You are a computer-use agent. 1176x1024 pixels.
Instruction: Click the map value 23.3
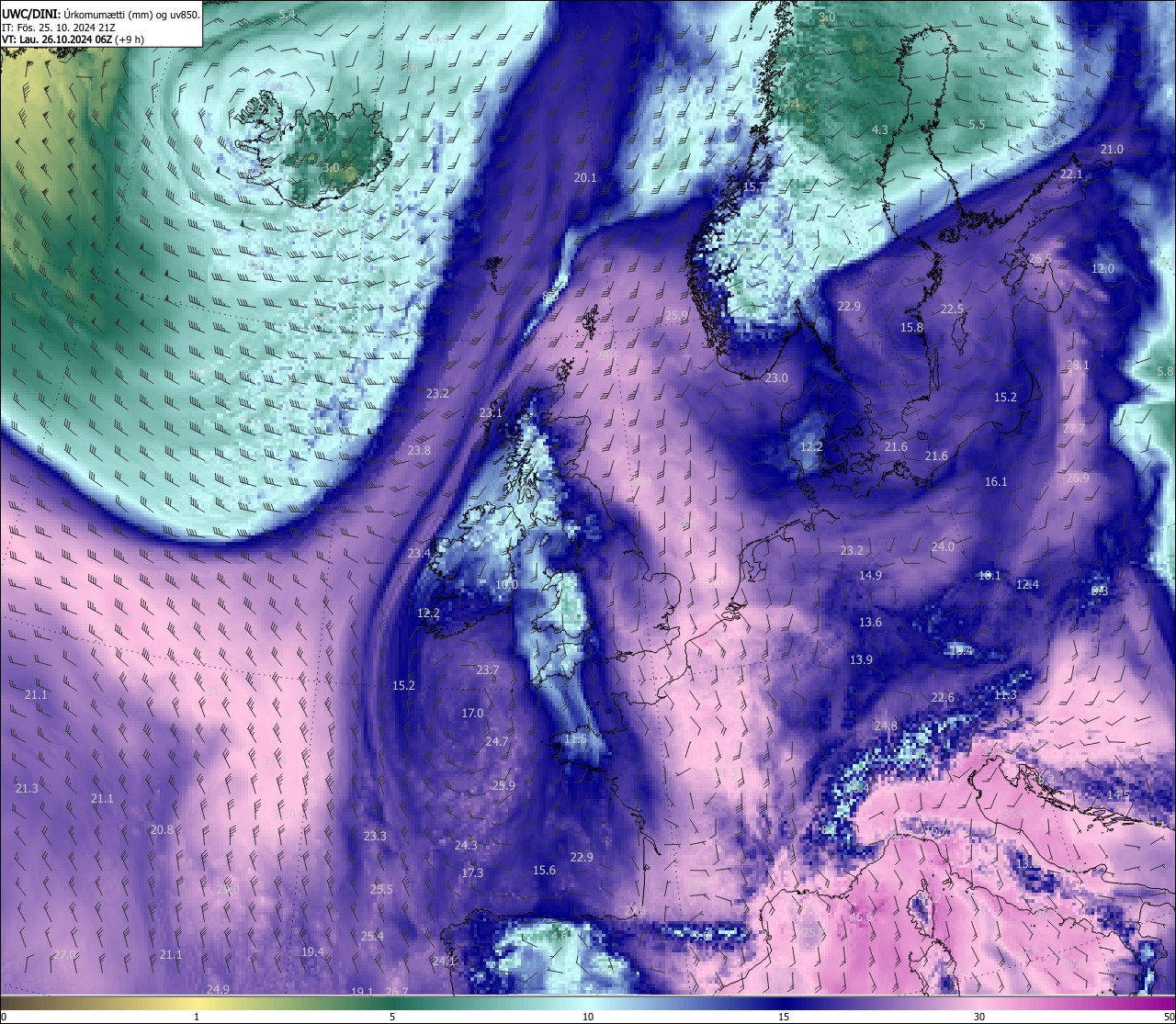[375, 836]
